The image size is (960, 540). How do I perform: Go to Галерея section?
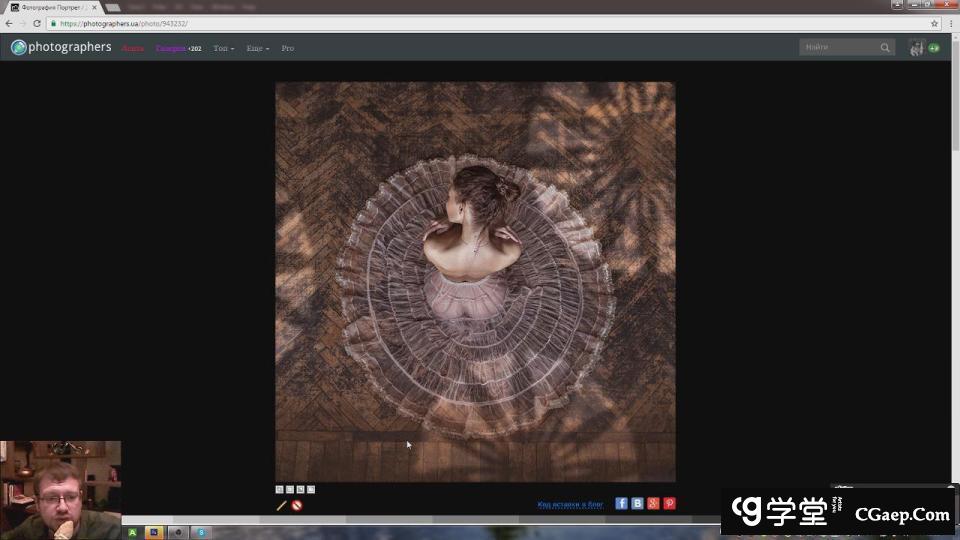click(x=171, y=48)
